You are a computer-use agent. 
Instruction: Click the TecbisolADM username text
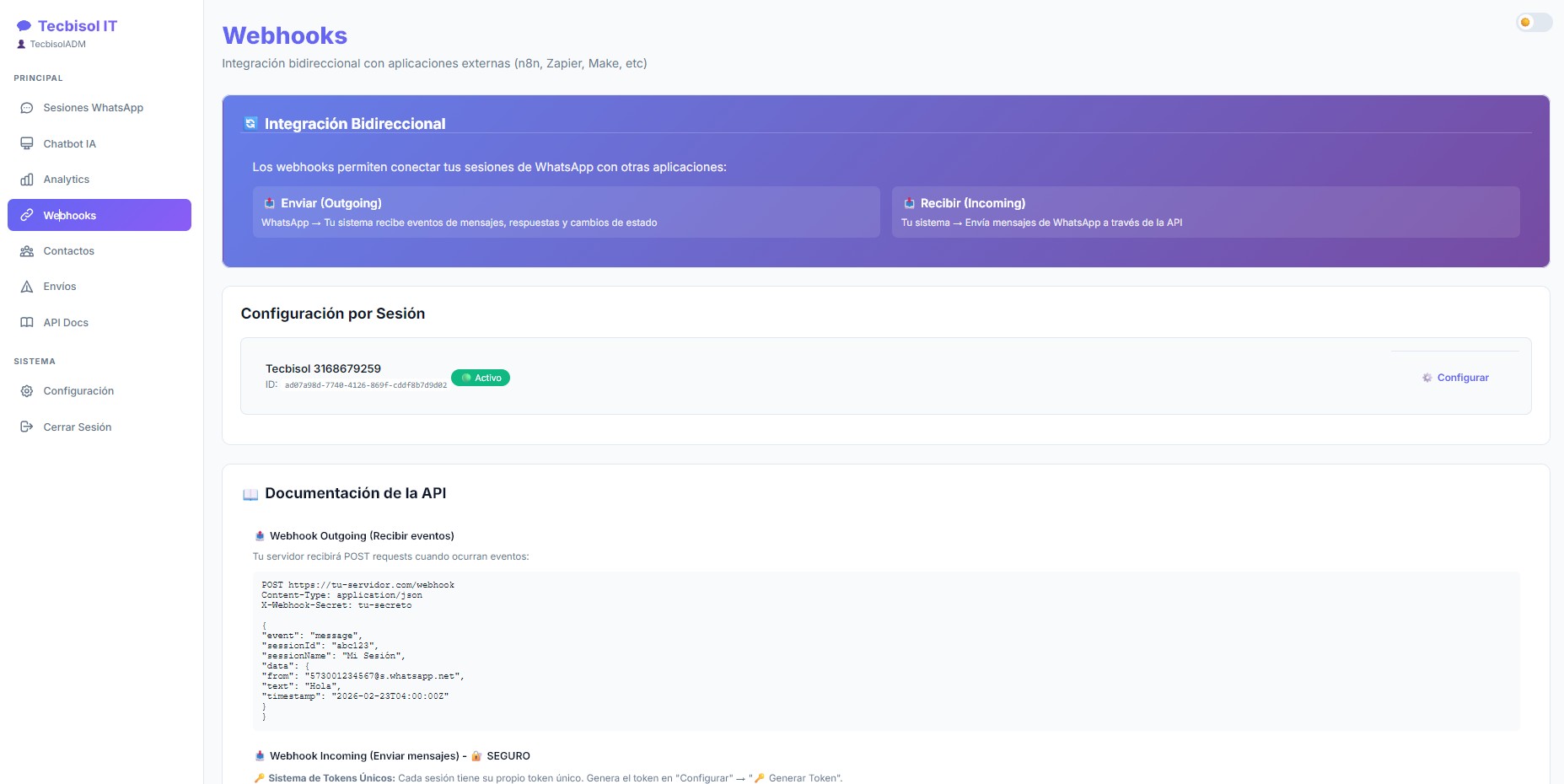click(58, 45)
